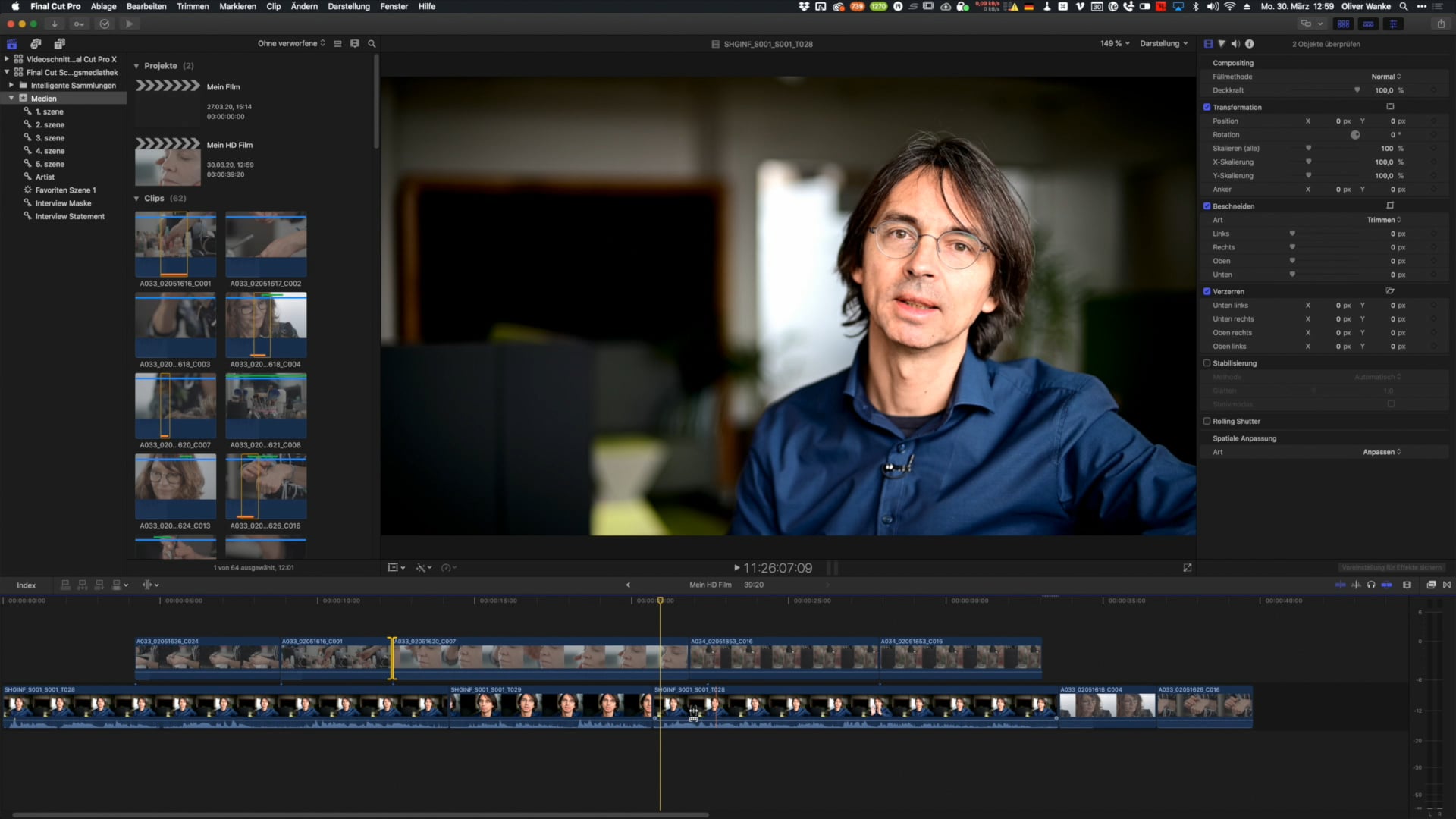Screen dimensions: 1456x819
Task: Toggle the inspector sliders button
Action: click(1393, 24)
